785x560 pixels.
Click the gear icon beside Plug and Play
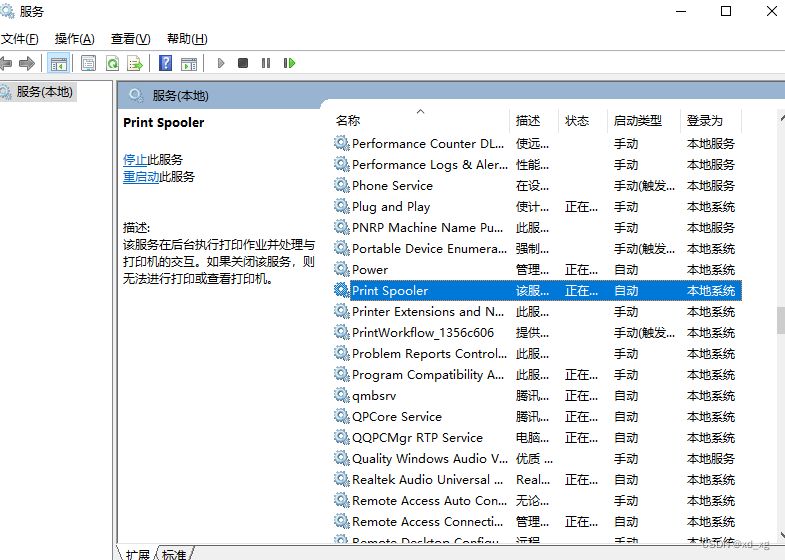tap(341, 206)
